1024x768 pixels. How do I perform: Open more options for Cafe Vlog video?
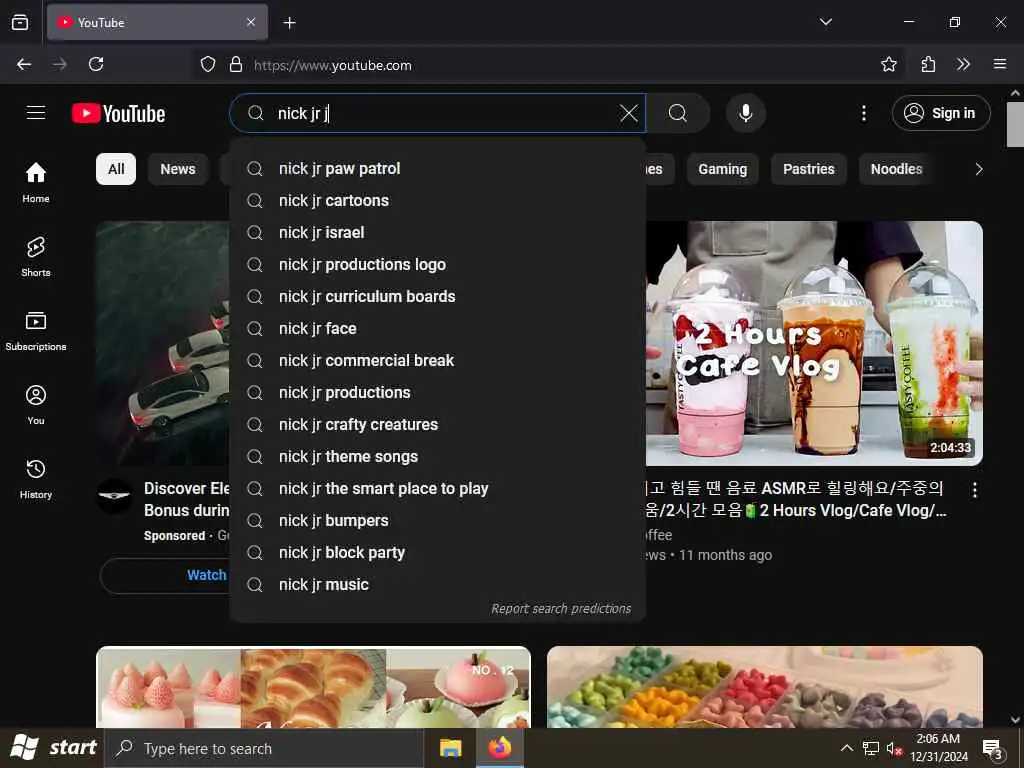[974, 490]
